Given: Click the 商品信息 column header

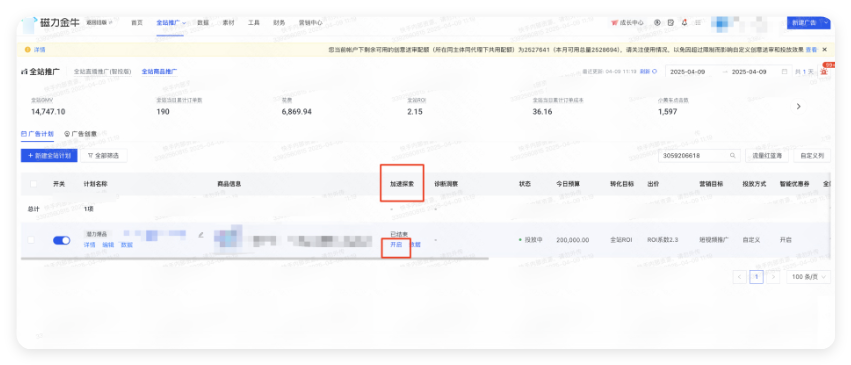Looking at the screenshot, I should pos(229,184).
